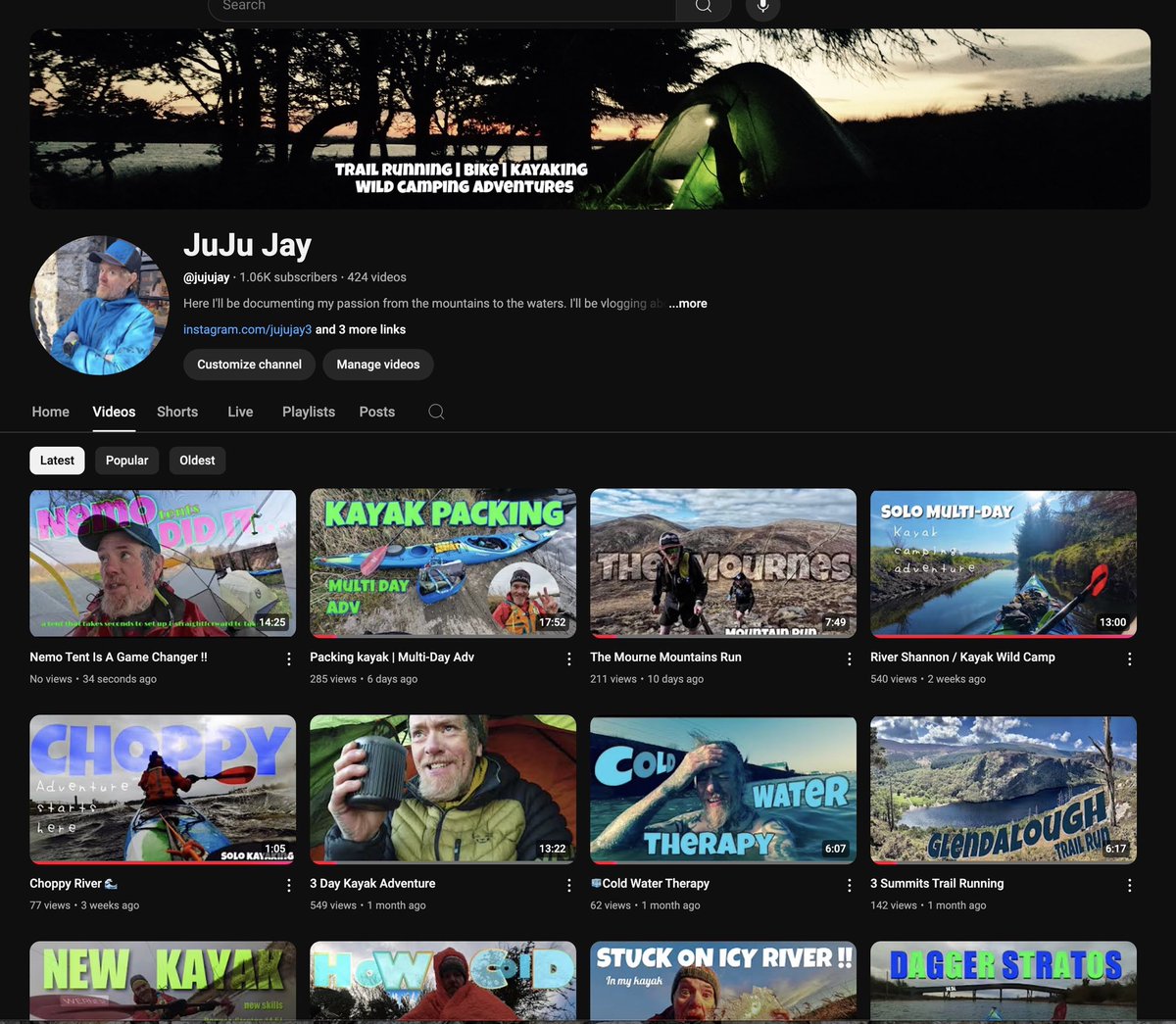Expand channel description with ...more
The width and height of the screenshot is (1176, 1024).
[x=688, y=304]
